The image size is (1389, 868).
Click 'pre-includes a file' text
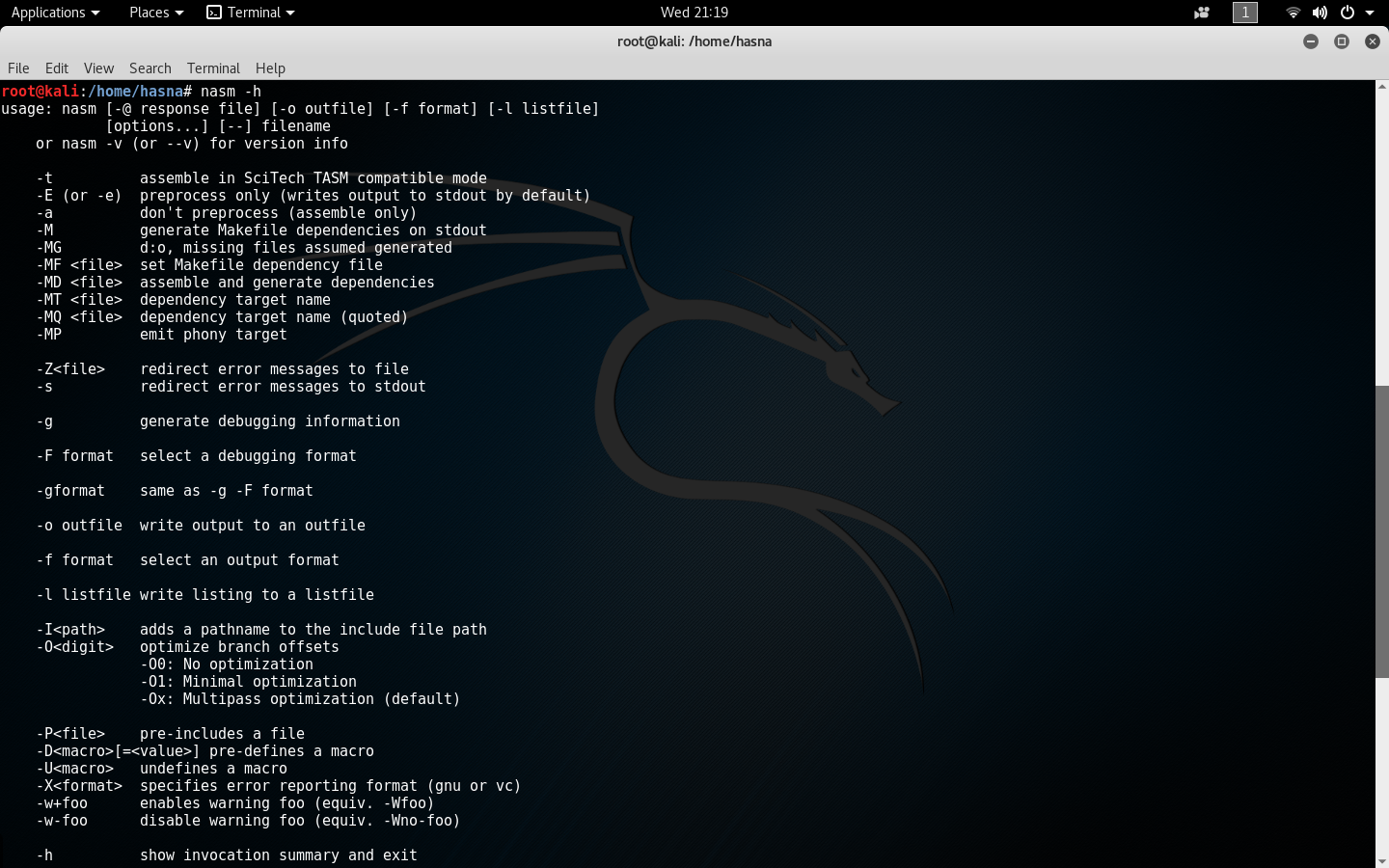[x=222, y=734]
